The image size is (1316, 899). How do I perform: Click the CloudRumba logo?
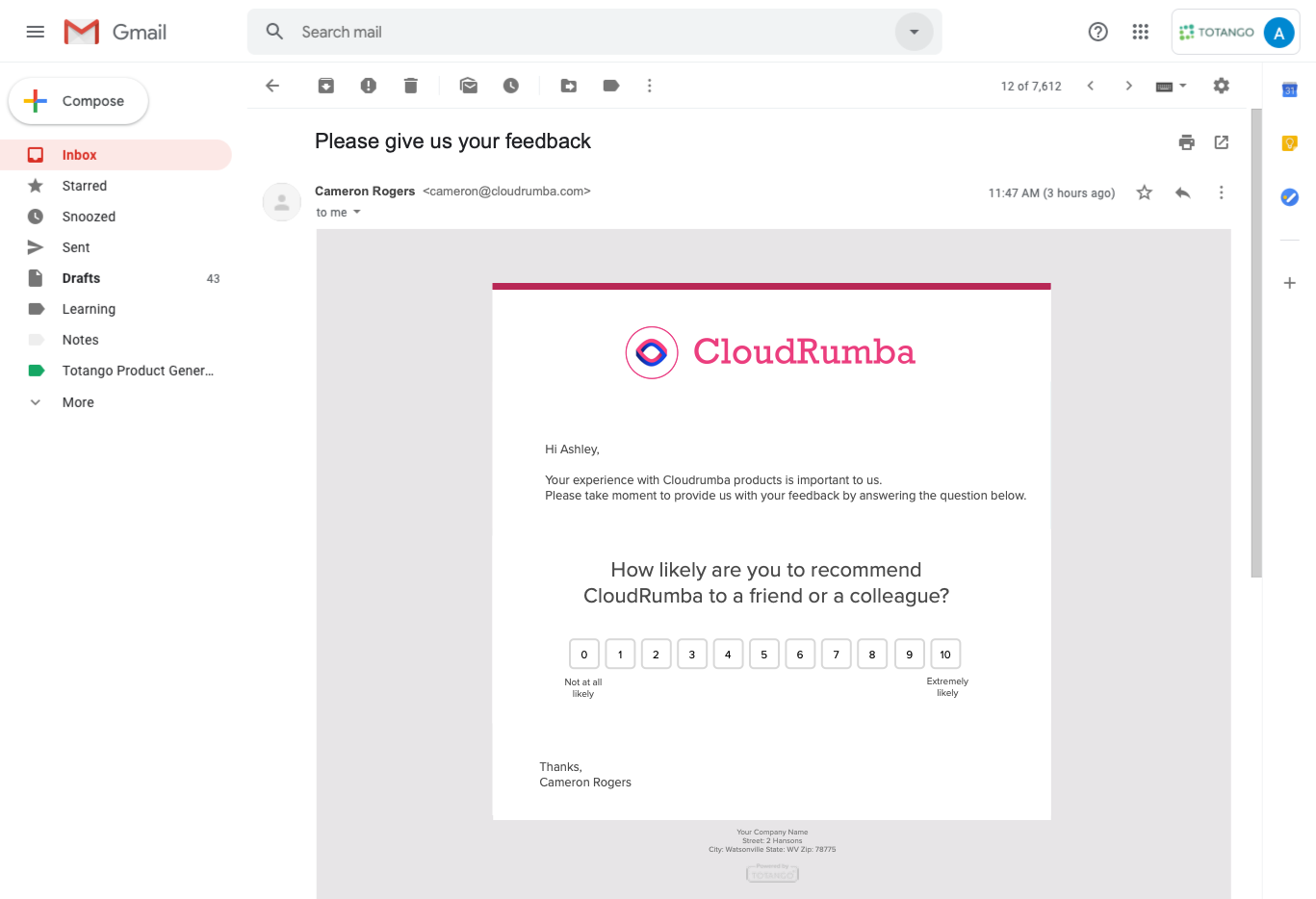[x=770, y=352]
